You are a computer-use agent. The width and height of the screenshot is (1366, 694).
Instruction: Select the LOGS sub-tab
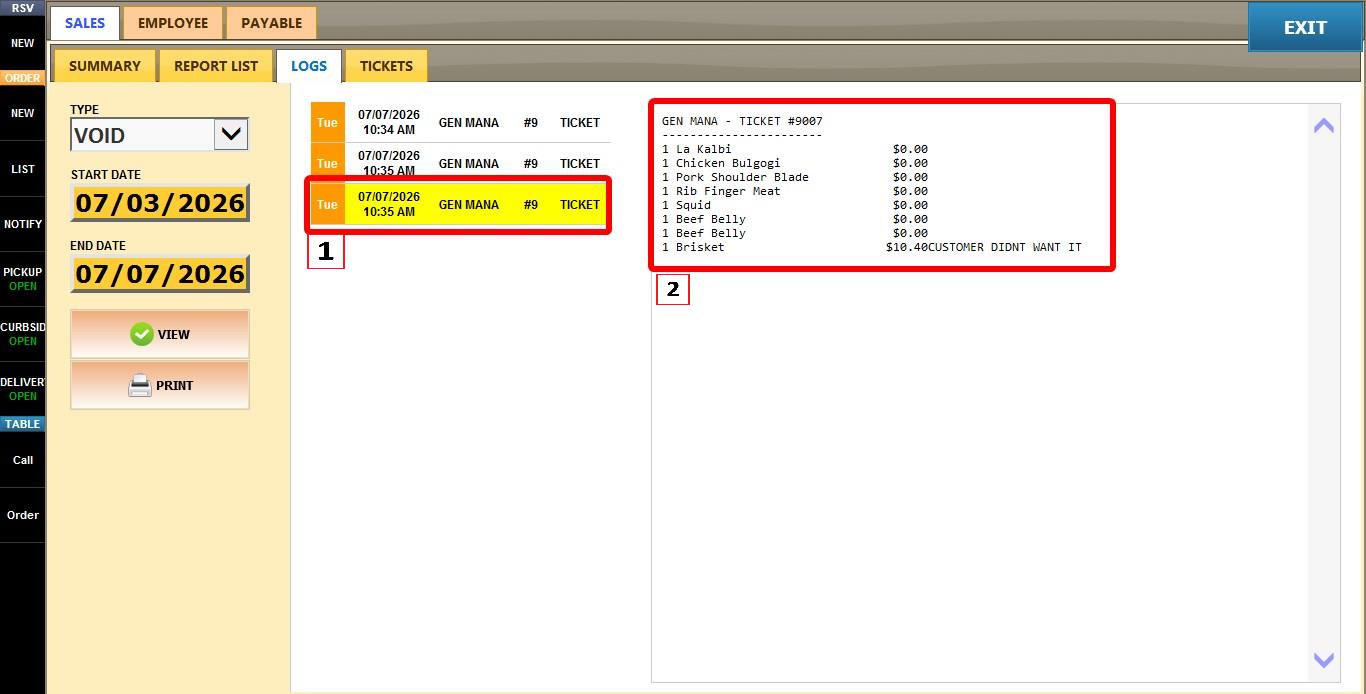coord(309,66)
